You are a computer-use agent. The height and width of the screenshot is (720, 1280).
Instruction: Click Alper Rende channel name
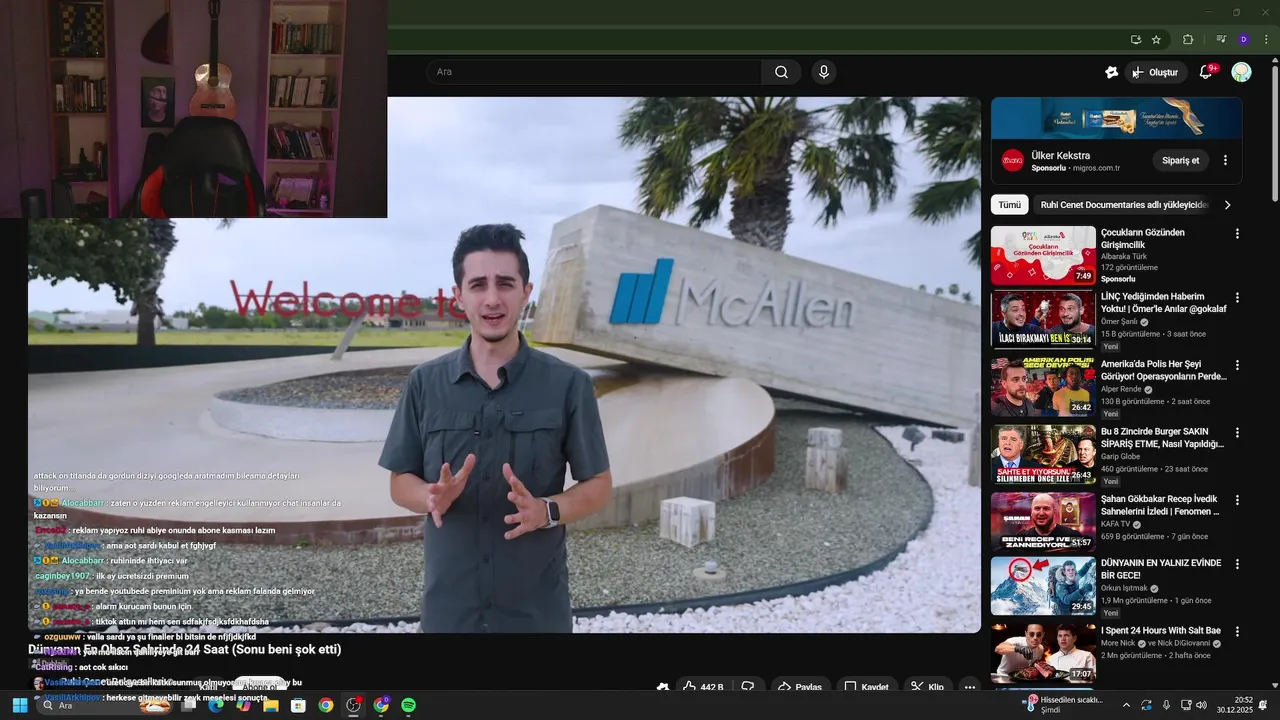1122,389
